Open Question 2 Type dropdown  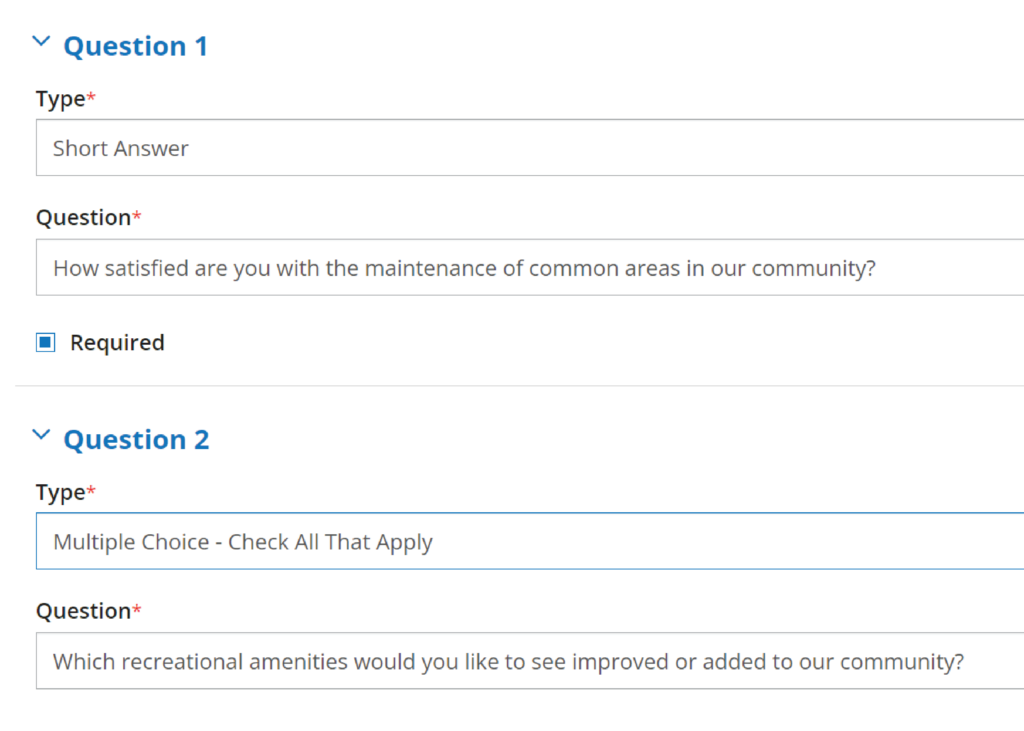pyautogui.click(x=530, y=541)
